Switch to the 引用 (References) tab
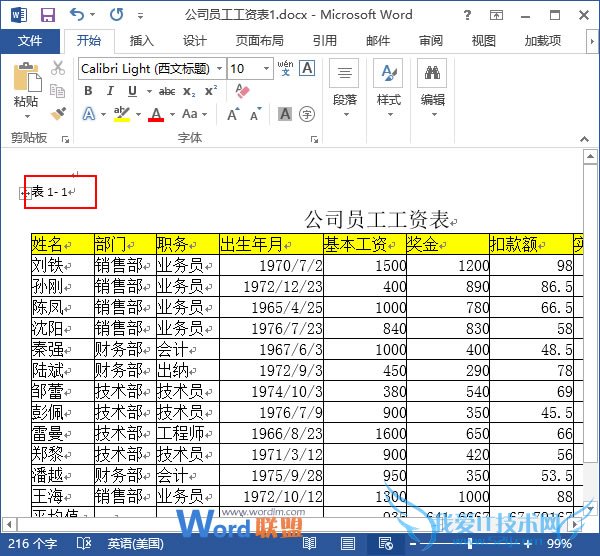The width and height of the screenshot is (600, 556). pyautogui.click(x=324, y=40)
